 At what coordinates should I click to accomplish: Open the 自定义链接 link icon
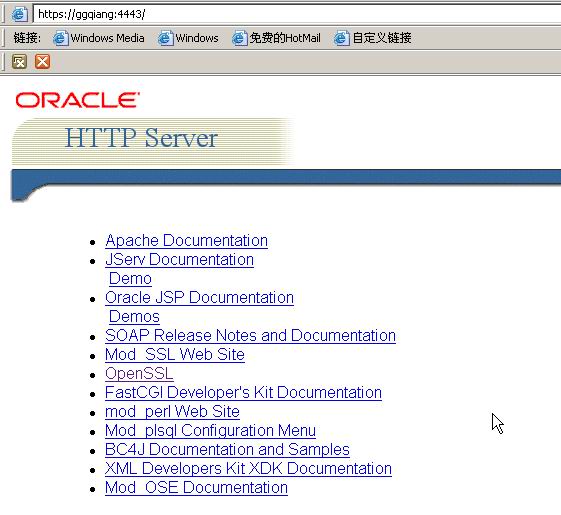342,38
